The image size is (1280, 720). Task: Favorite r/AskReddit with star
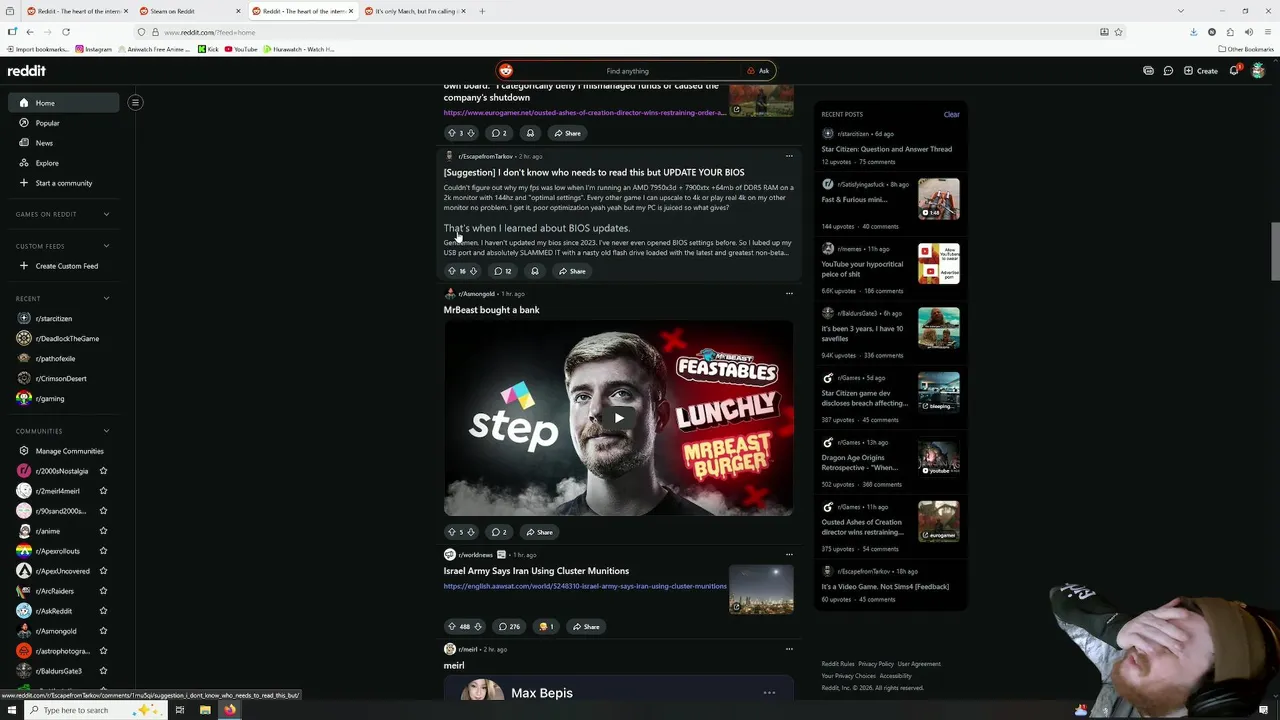103,611
